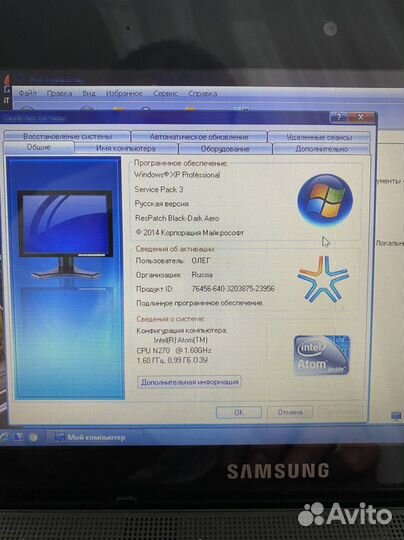
Task: Click the Подлинное программное обеспечение line
Action: coord(200,303)
